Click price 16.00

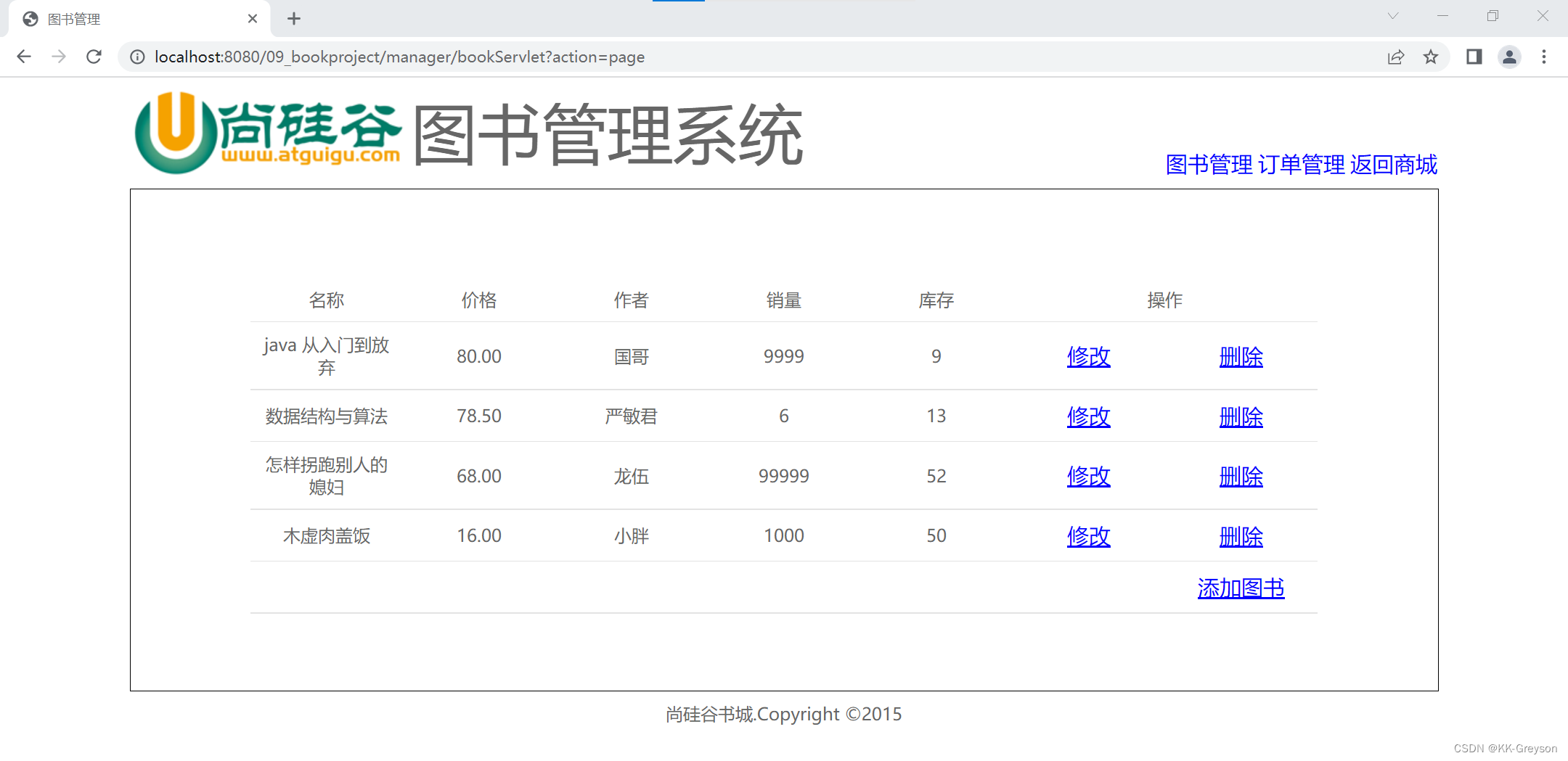pyautogui.click(x=479, y=535)
